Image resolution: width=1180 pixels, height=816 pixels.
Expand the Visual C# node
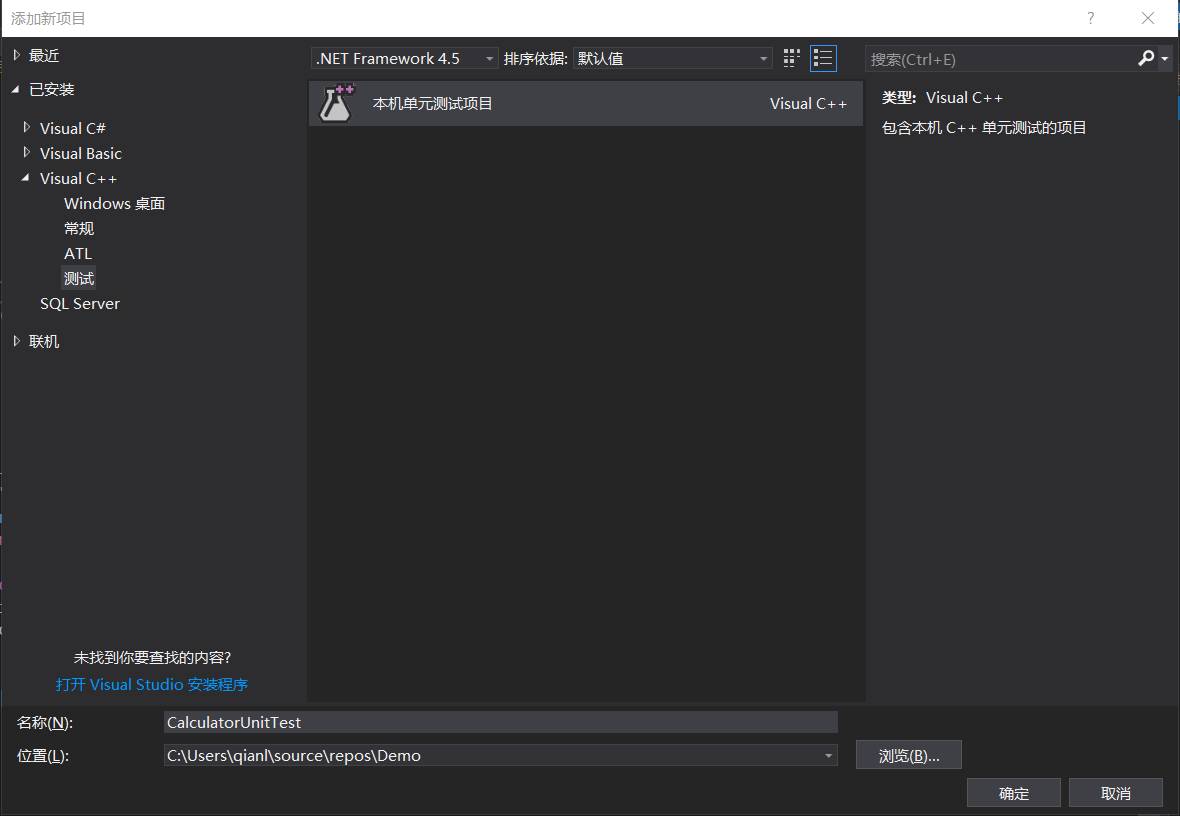(x=27, y=127)
